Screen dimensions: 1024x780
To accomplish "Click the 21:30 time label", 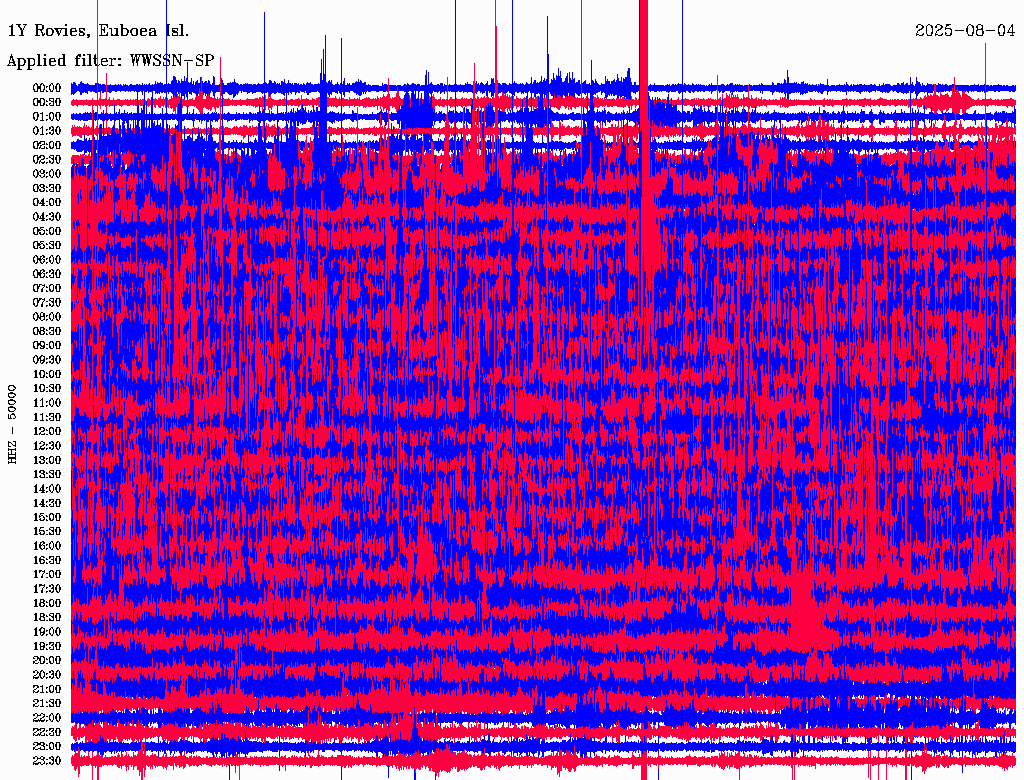I will (47, 704).
